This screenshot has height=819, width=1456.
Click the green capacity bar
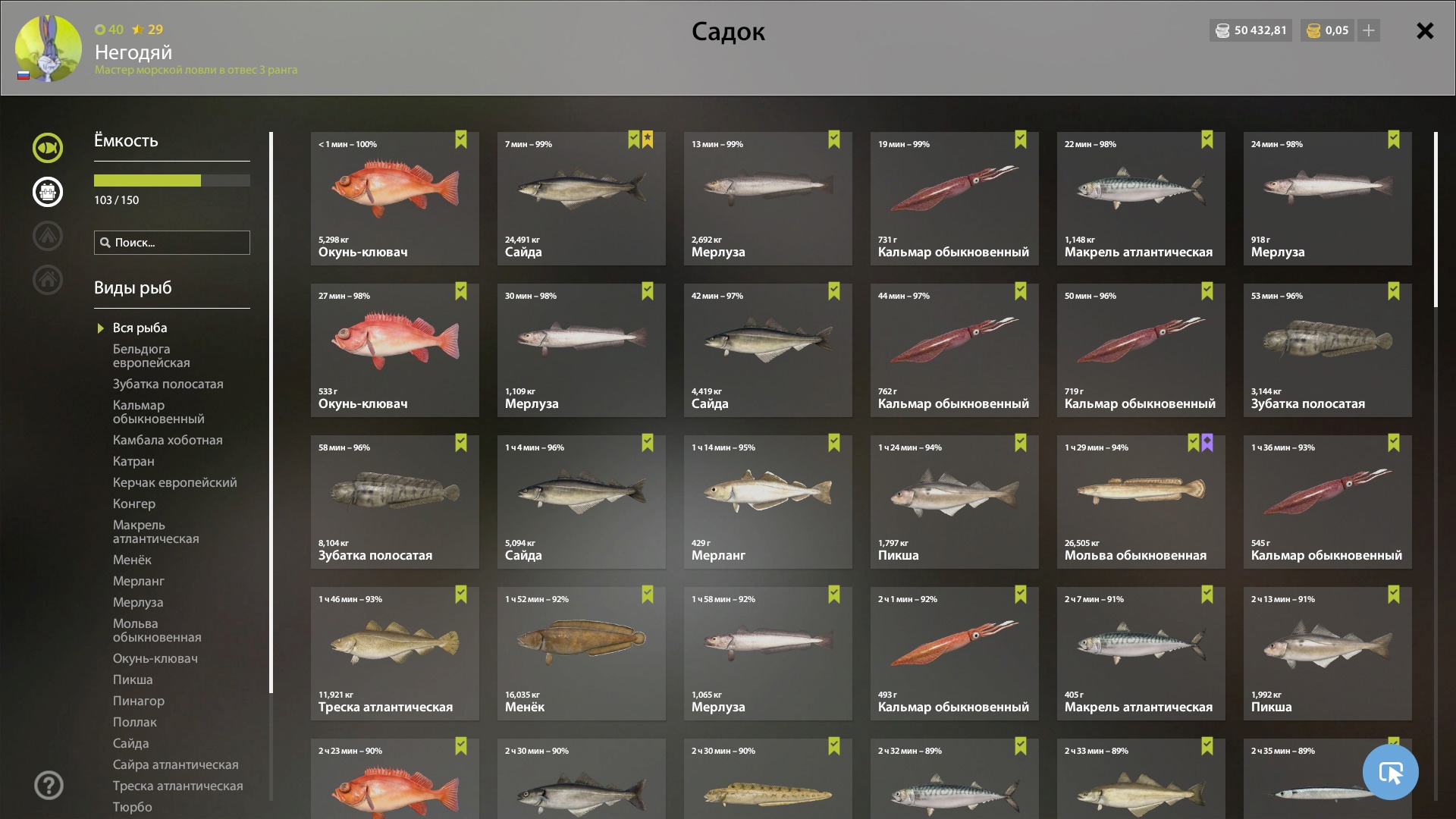[172, 180]
